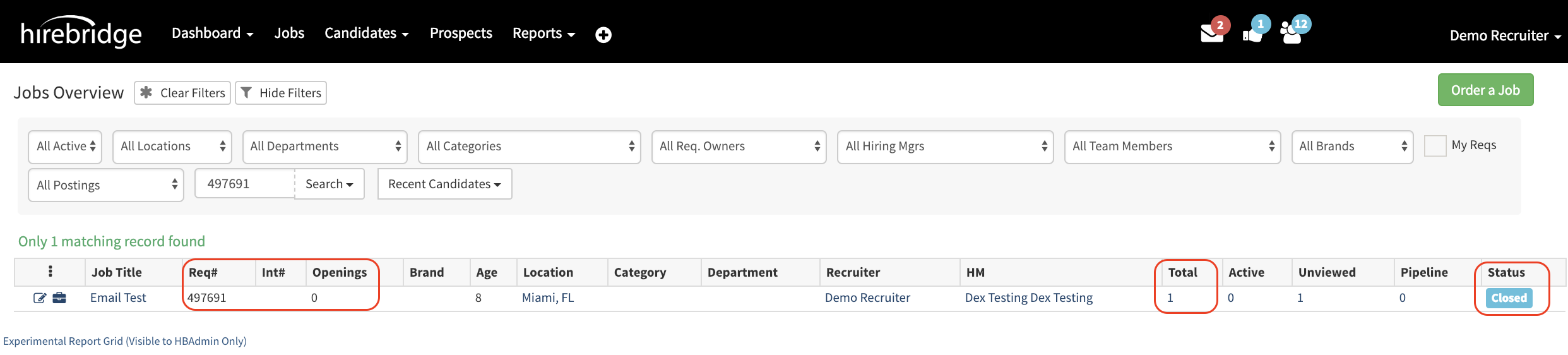Sort by the Active column header
This screenshot has height=355, width=1568.
1246,272
